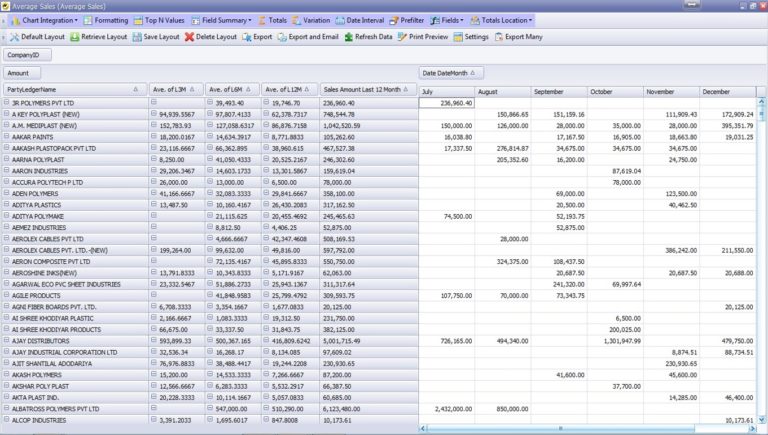This screenshot has width=768, height=435.
Task: Click the Export Many toolbar icon
Action: (498, 37)
